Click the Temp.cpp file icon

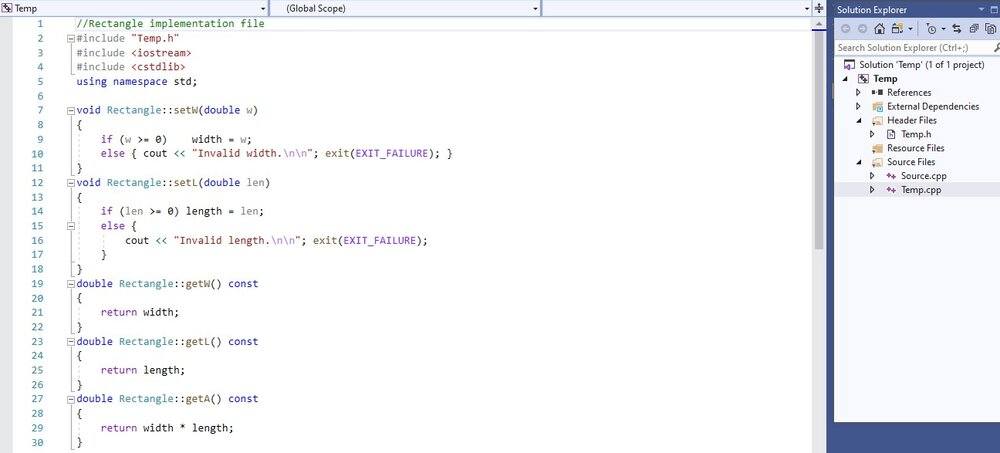point(891,190)
